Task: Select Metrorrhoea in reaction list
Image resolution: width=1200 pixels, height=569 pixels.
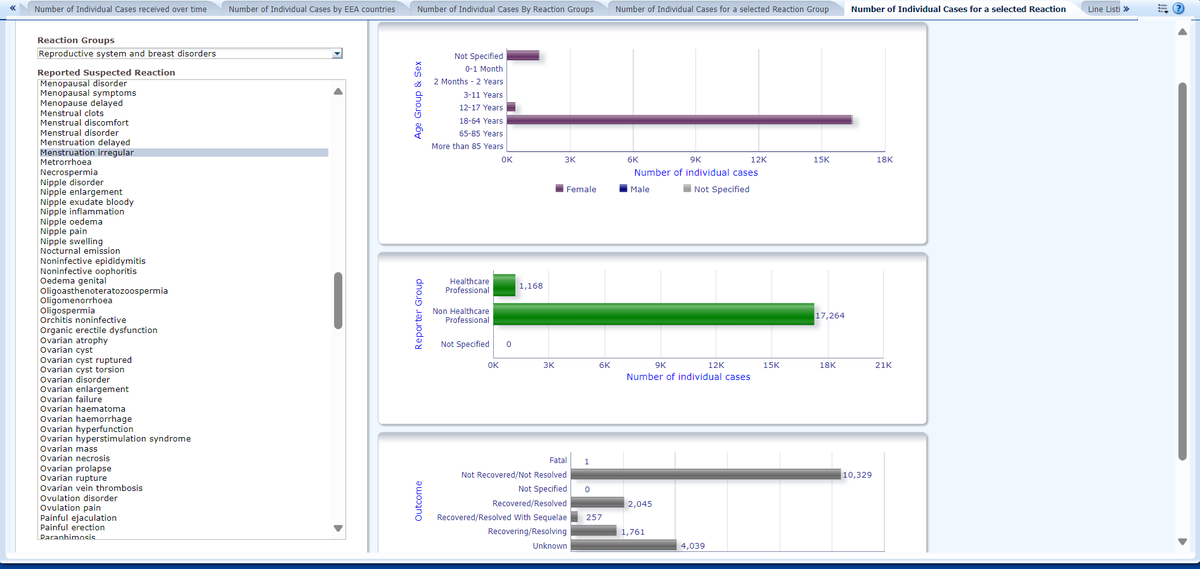Action: coord(66,162)
